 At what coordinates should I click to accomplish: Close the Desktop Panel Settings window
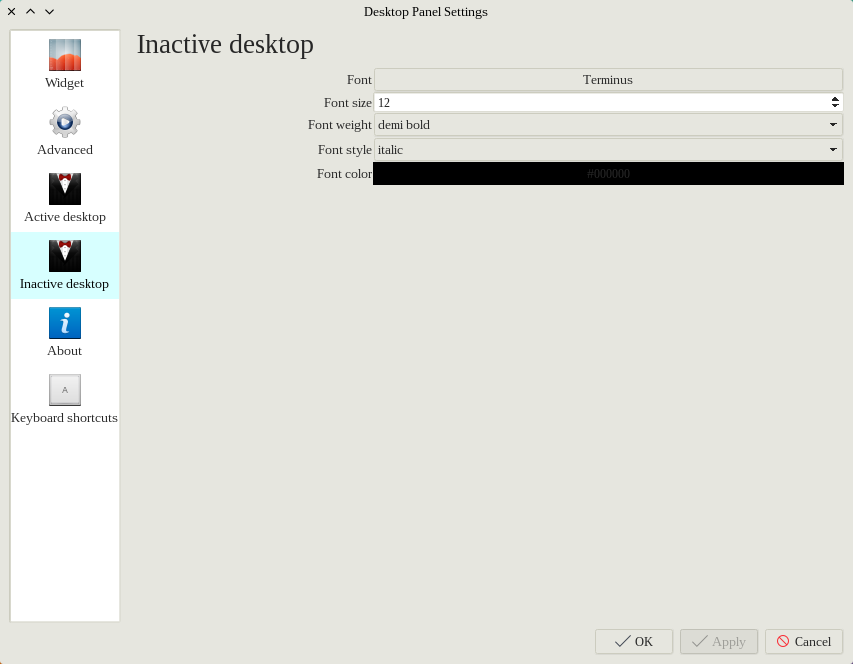(x=12, y=12)
